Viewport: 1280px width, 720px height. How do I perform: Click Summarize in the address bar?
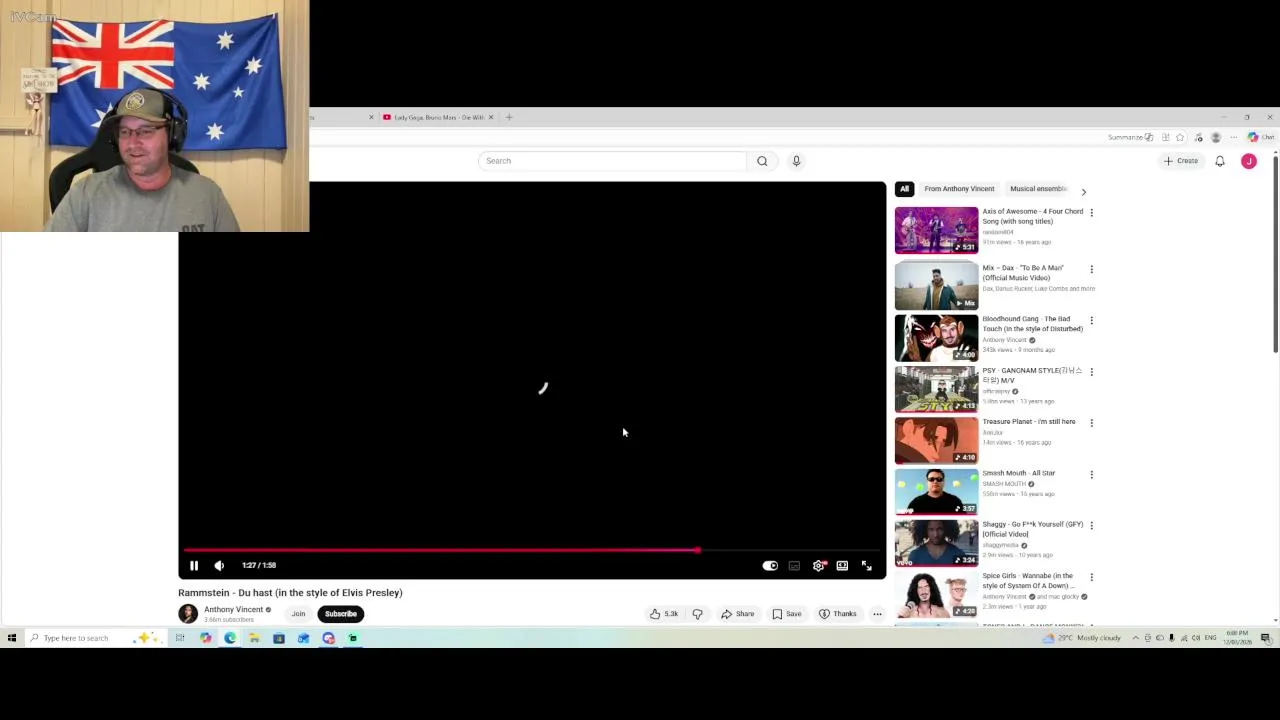1130,137
